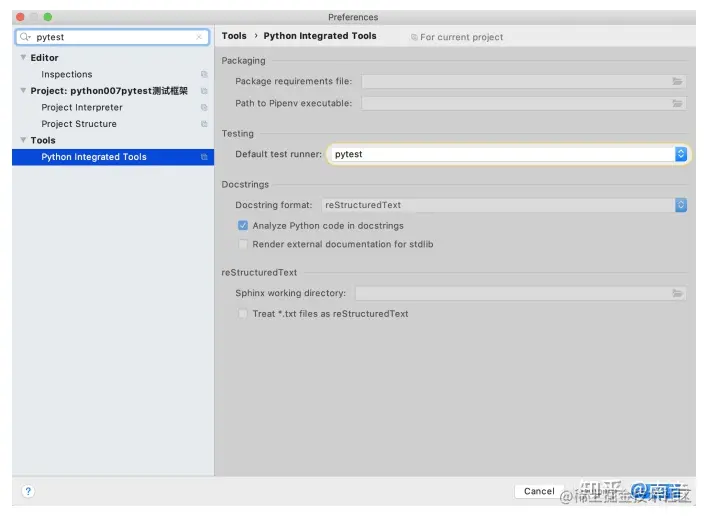Collapse the Tools tree section

point(23,140)
